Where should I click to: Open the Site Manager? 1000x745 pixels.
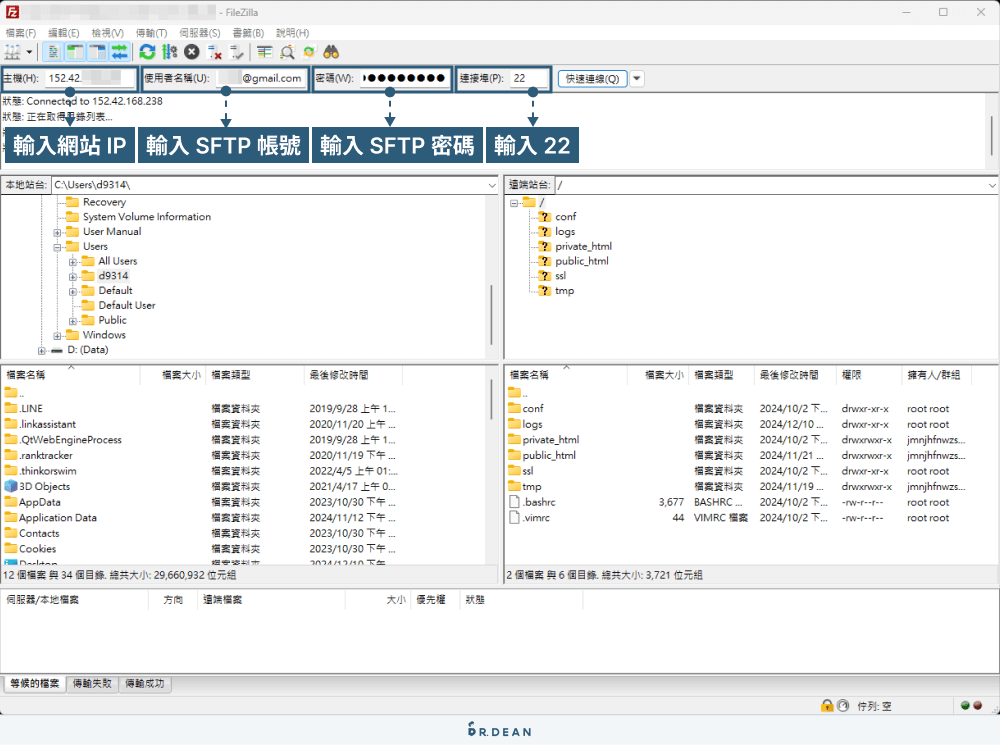12,50
